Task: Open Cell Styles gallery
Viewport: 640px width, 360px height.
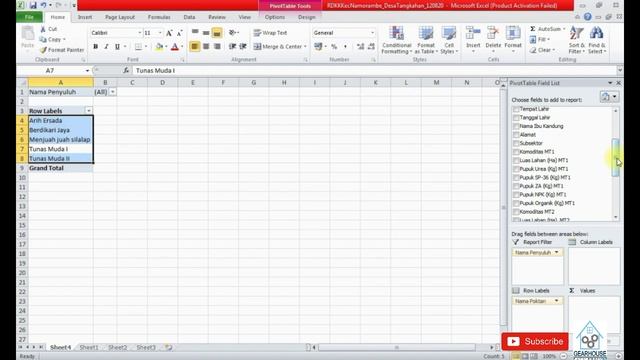Action: [x=449, y=40]
